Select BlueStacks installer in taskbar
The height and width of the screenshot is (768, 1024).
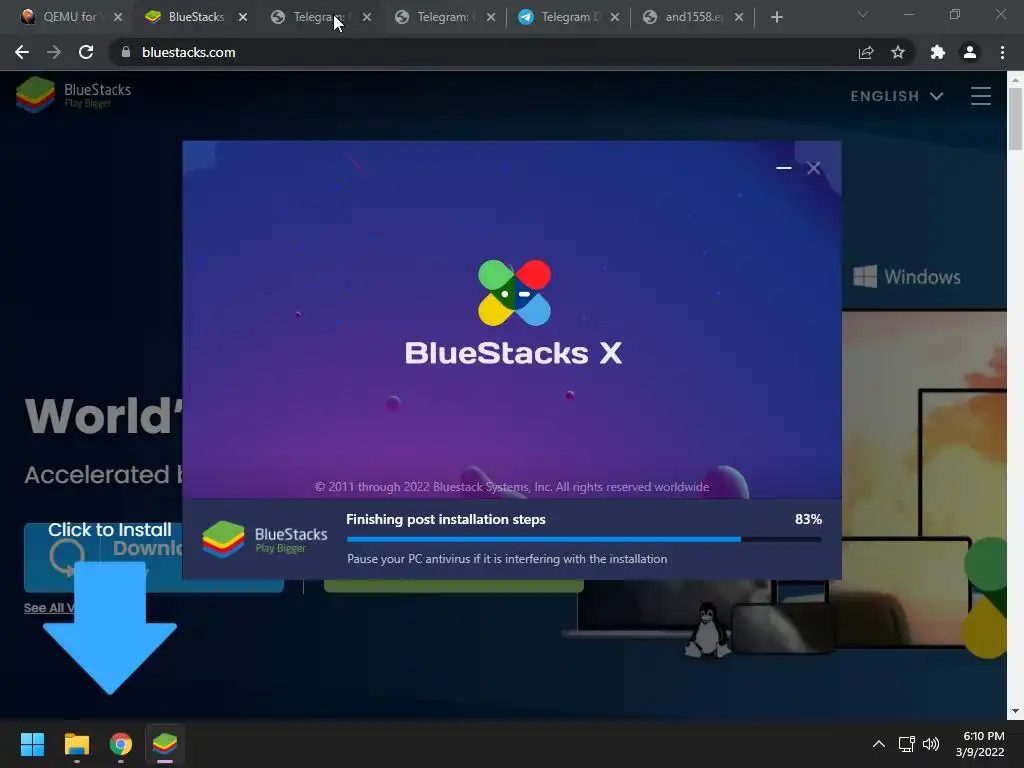click(x=165, y=744)
